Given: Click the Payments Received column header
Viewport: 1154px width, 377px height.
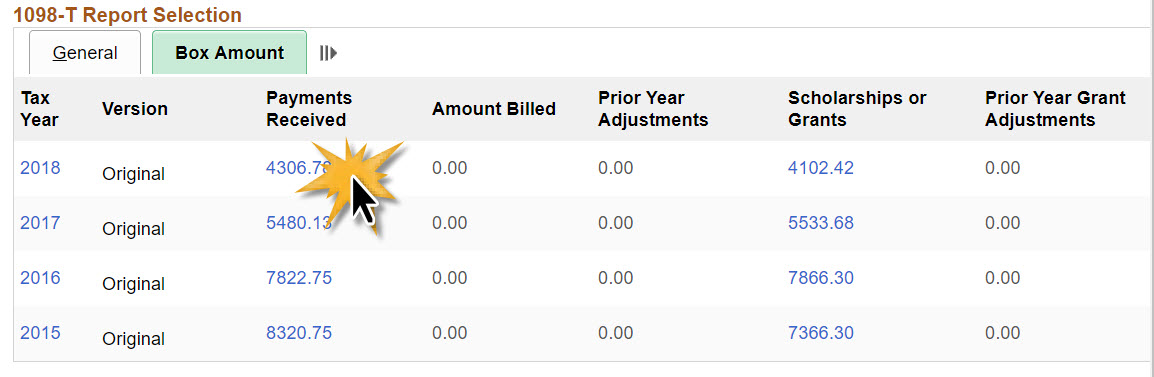Looking at the screenshot, I should point(309,109).
